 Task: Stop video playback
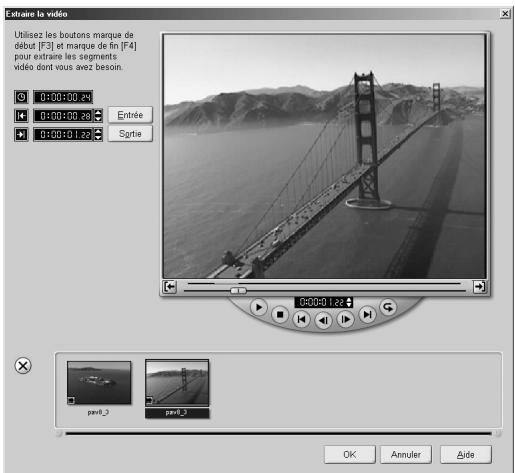tap(280, 315)
